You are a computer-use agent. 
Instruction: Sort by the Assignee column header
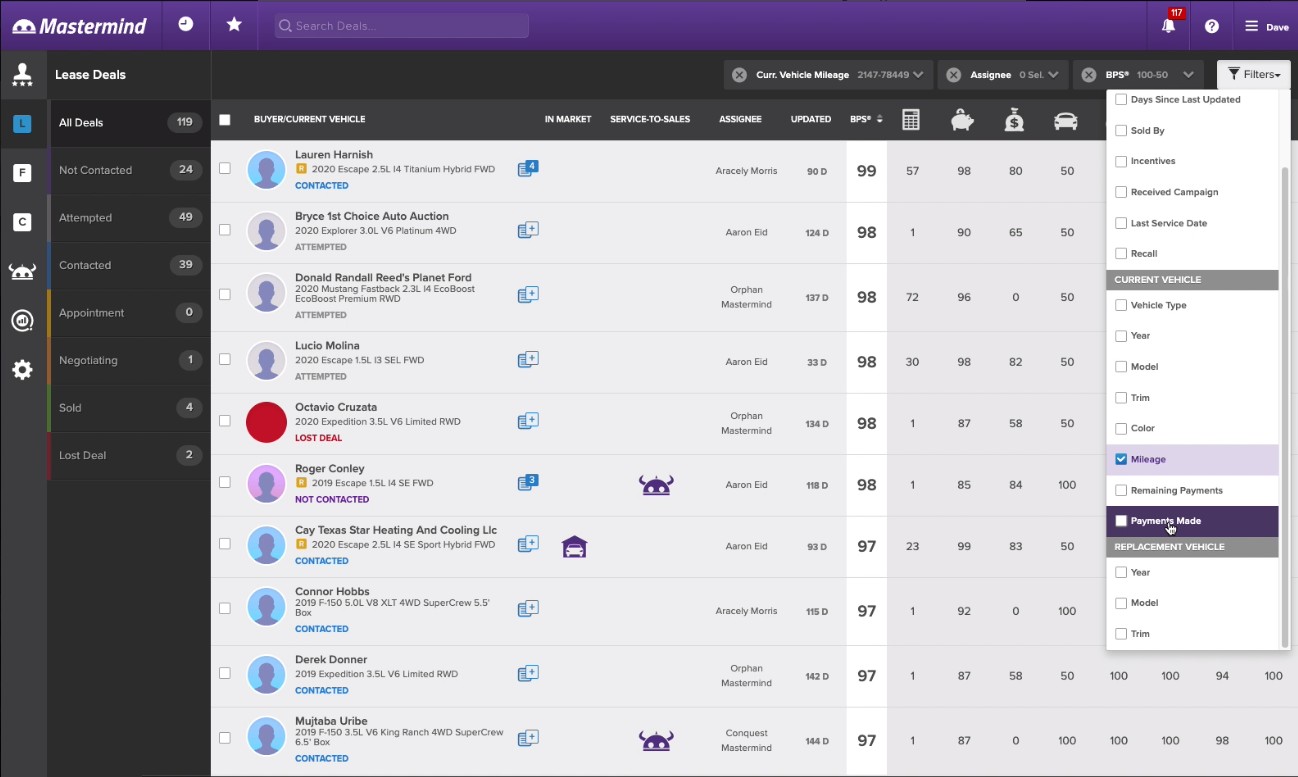click(740, 120)
